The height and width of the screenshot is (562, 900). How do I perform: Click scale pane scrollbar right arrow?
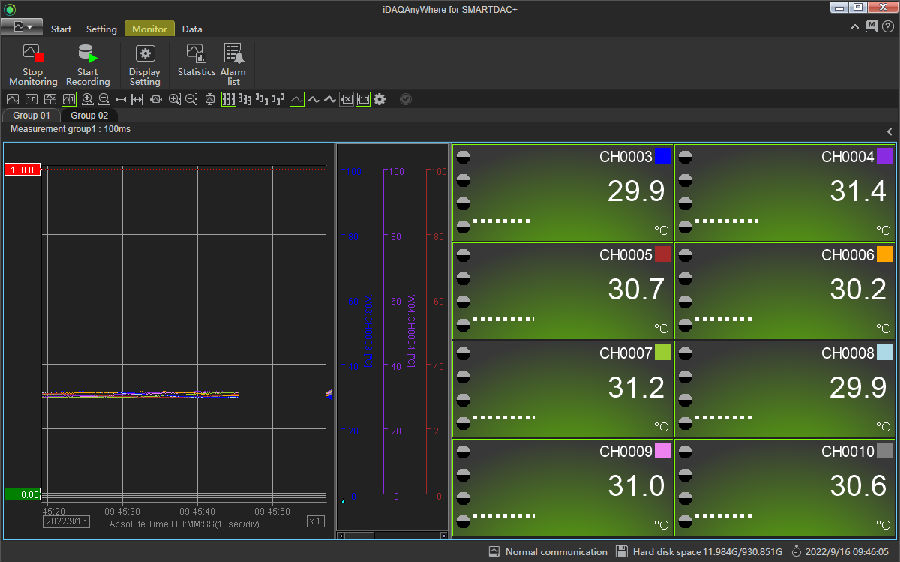[x=444, y=536]
